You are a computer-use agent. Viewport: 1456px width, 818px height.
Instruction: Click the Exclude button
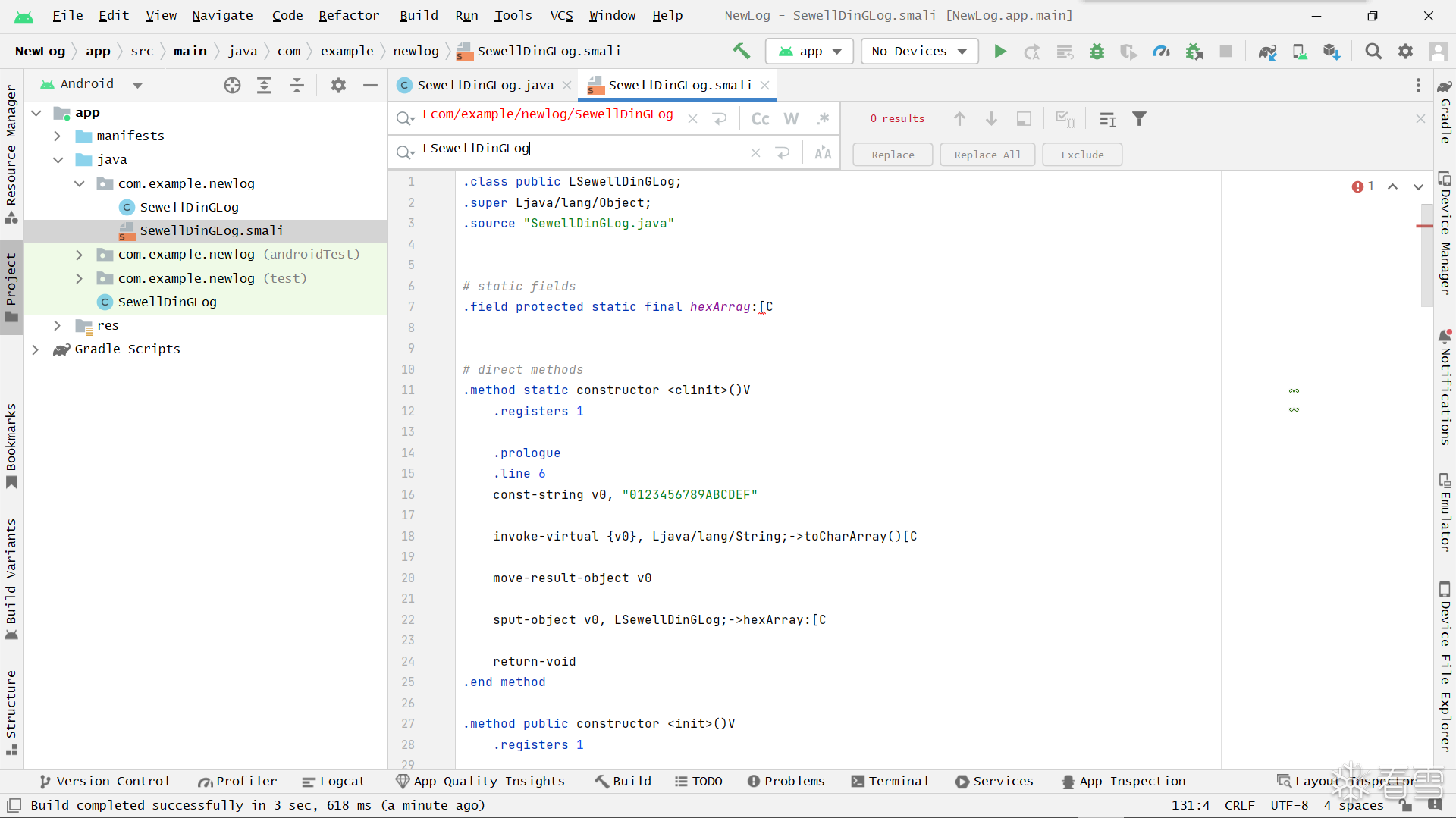pyautogui.click(x=1082, y=155)
